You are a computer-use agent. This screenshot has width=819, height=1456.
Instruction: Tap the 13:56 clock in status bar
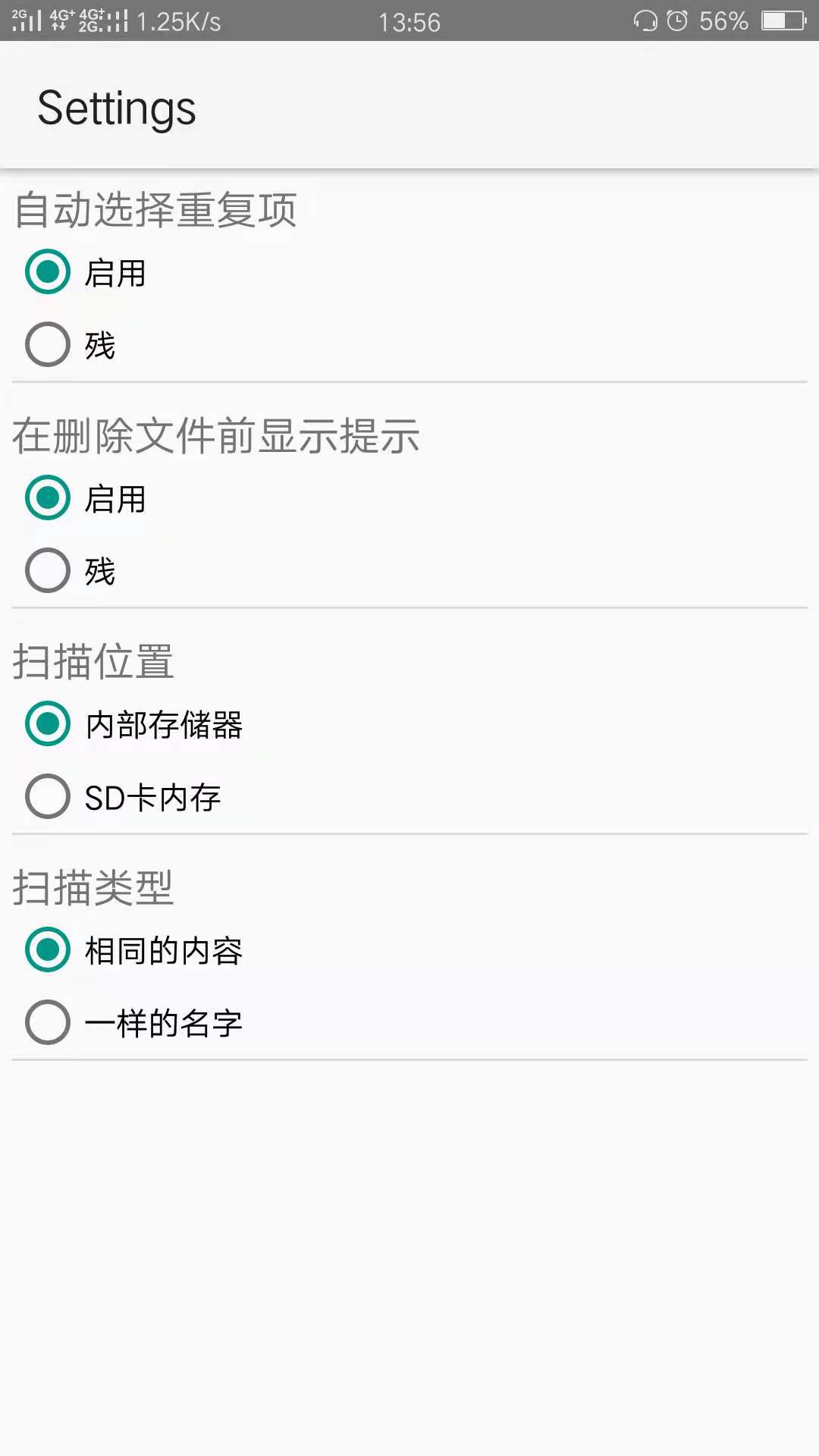tap(409, 22)
